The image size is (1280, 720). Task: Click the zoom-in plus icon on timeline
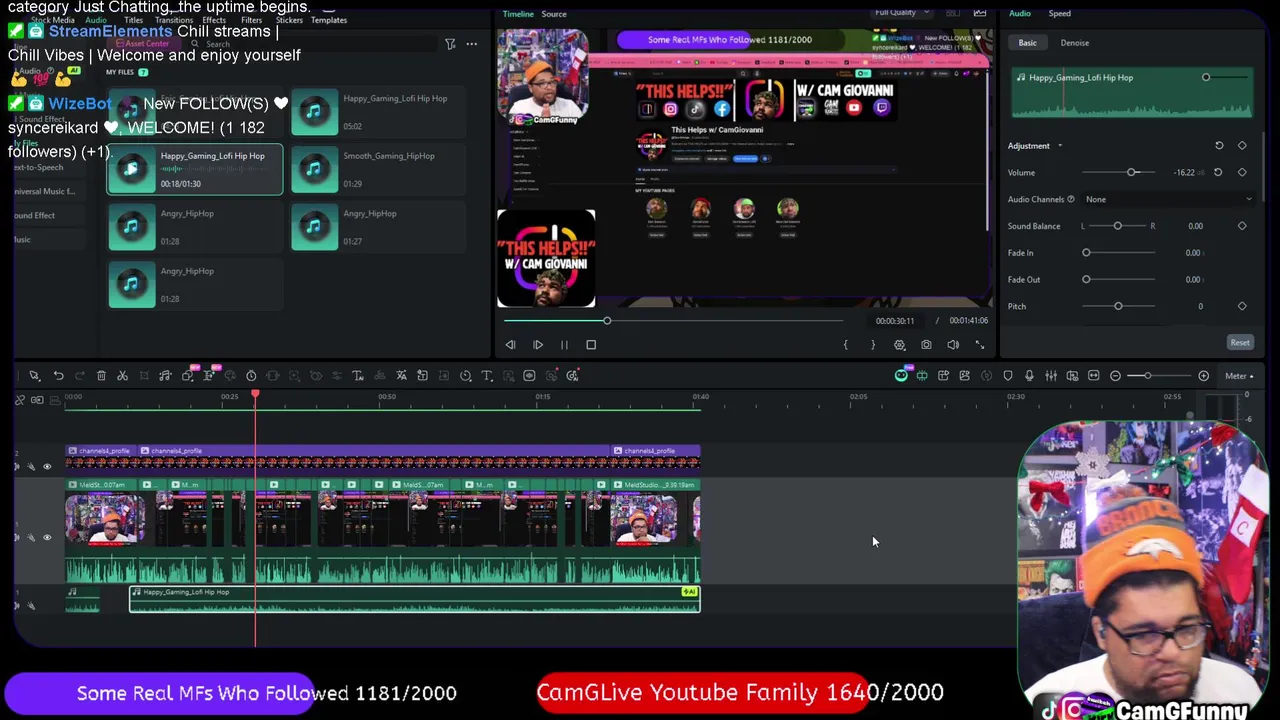[x=1203, y=376]
